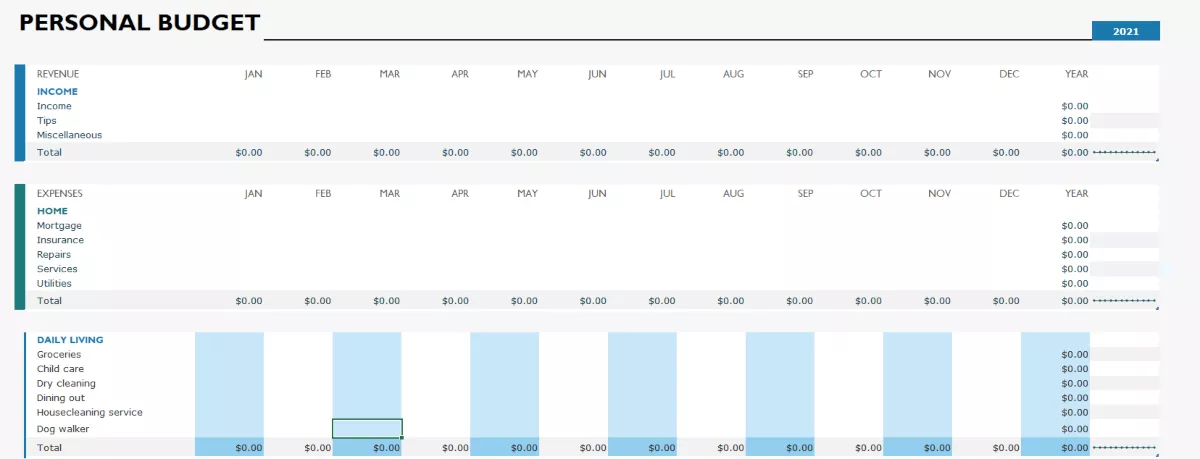The width and height of the screenshot is (1200, 459).
Task: Select the Groceries row label
Action: (x=59, y=355)
